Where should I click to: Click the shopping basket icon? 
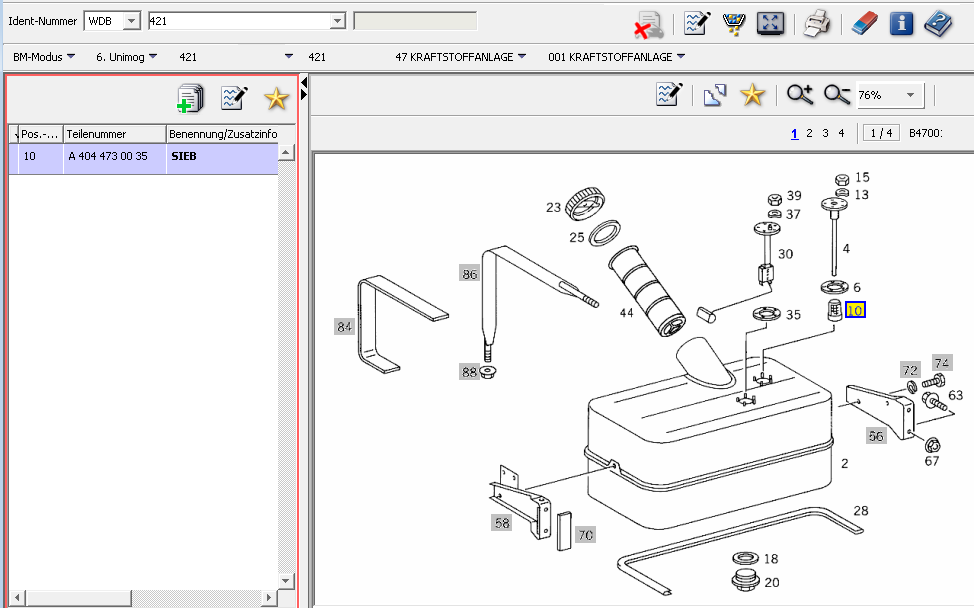(x=733, y=23)
